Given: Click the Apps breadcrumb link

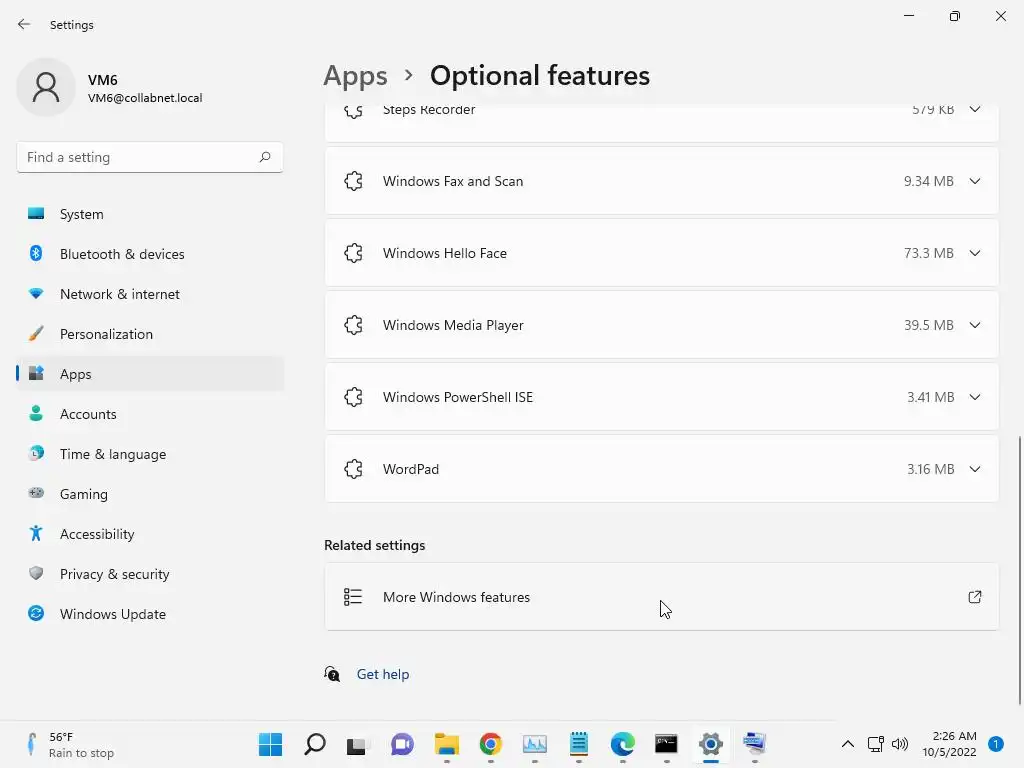Looking at the screenshot, I should coord(355,76).
